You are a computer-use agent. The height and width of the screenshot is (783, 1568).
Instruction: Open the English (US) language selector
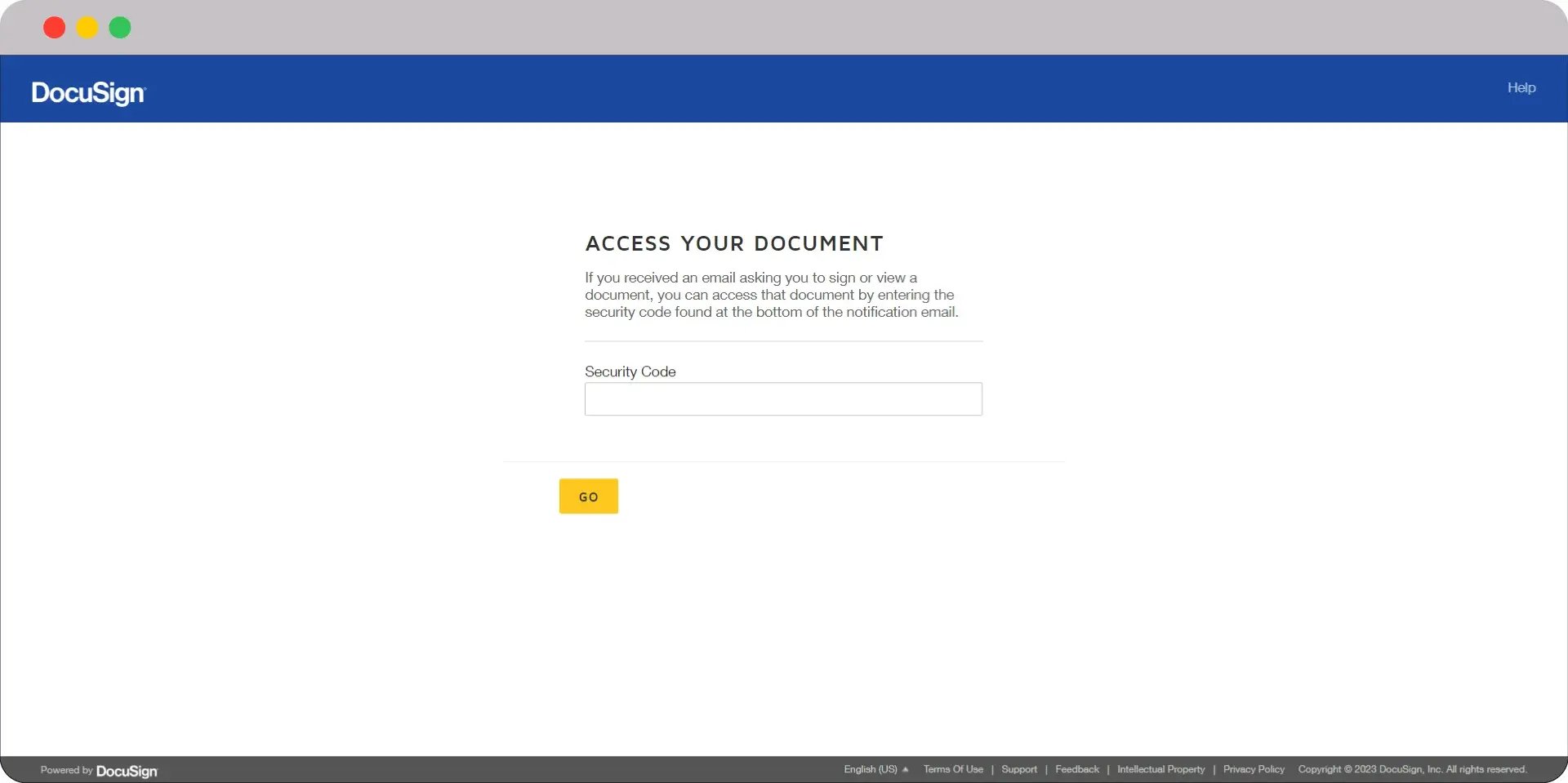pos(871,769)
